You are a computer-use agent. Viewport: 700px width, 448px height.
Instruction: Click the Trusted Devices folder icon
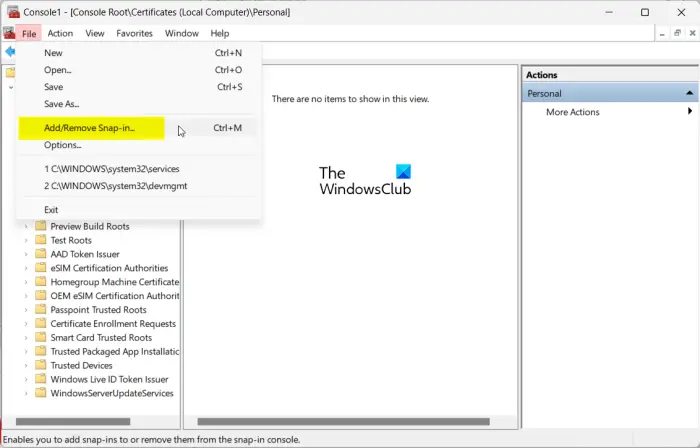click(x=41, y=365)
